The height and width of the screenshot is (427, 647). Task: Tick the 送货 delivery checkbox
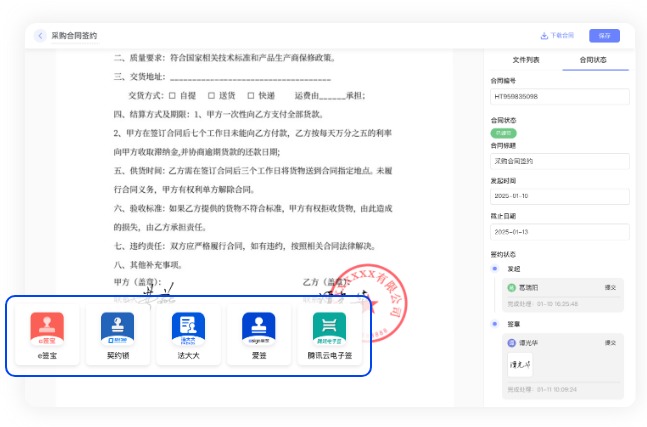[211, 96]
